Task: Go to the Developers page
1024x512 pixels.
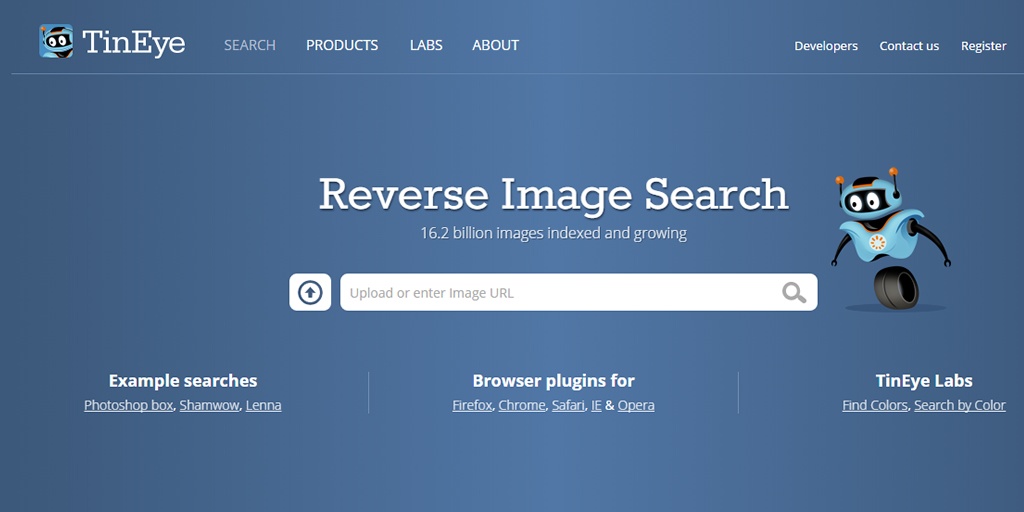Action: [x=826, y=46]
